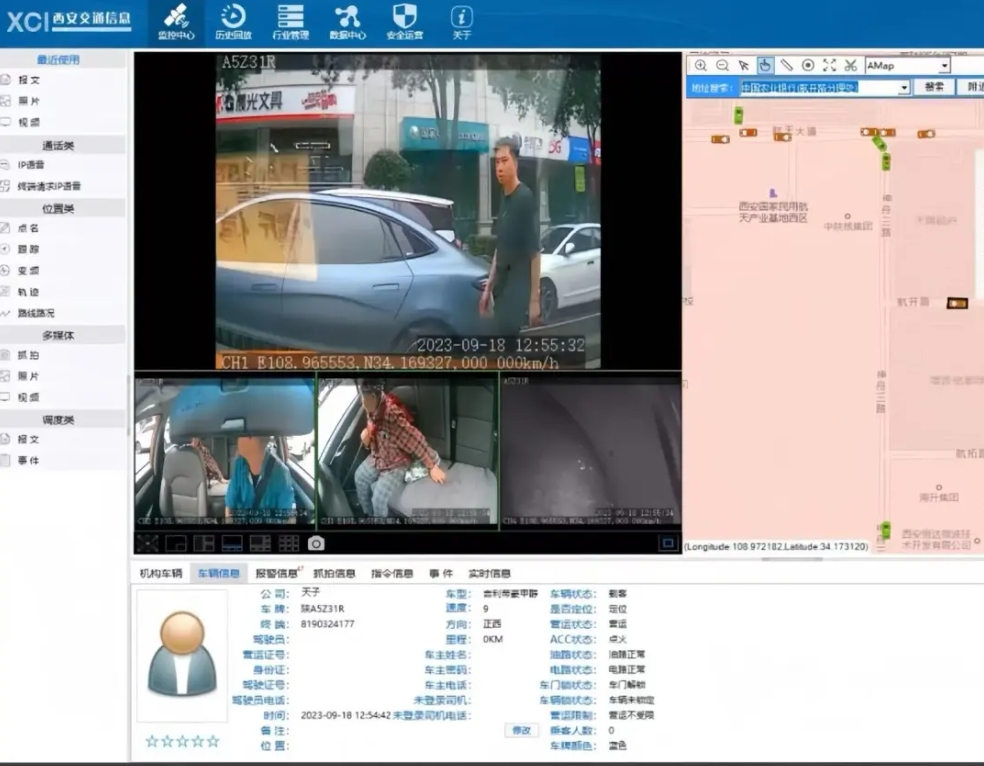Select the in-cab passenger camera video thumbnail
The image size is (984, 766).
407,451
